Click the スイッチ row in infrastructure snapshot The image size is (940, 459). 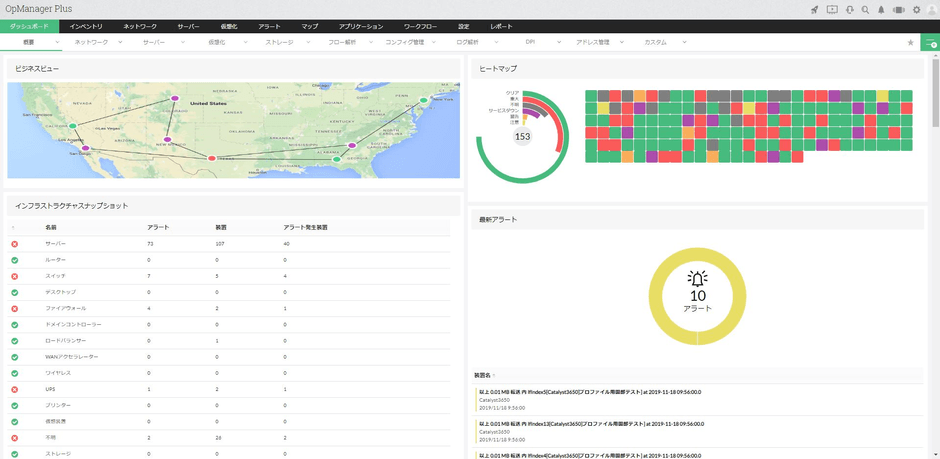pos(56,275)
